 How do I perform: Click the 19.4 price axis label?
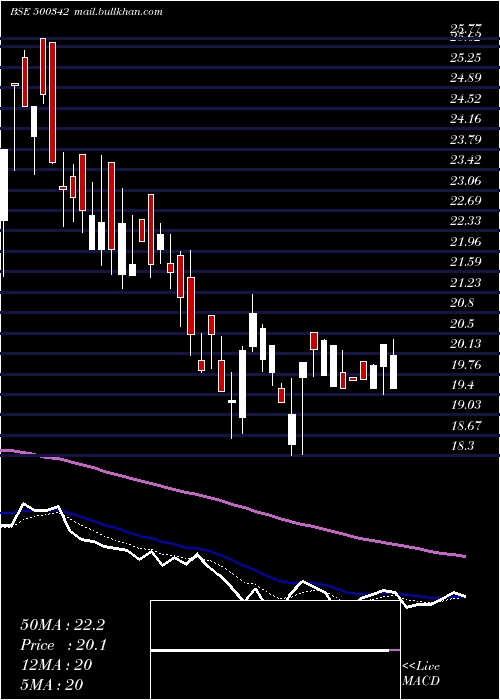click(462, 385)
